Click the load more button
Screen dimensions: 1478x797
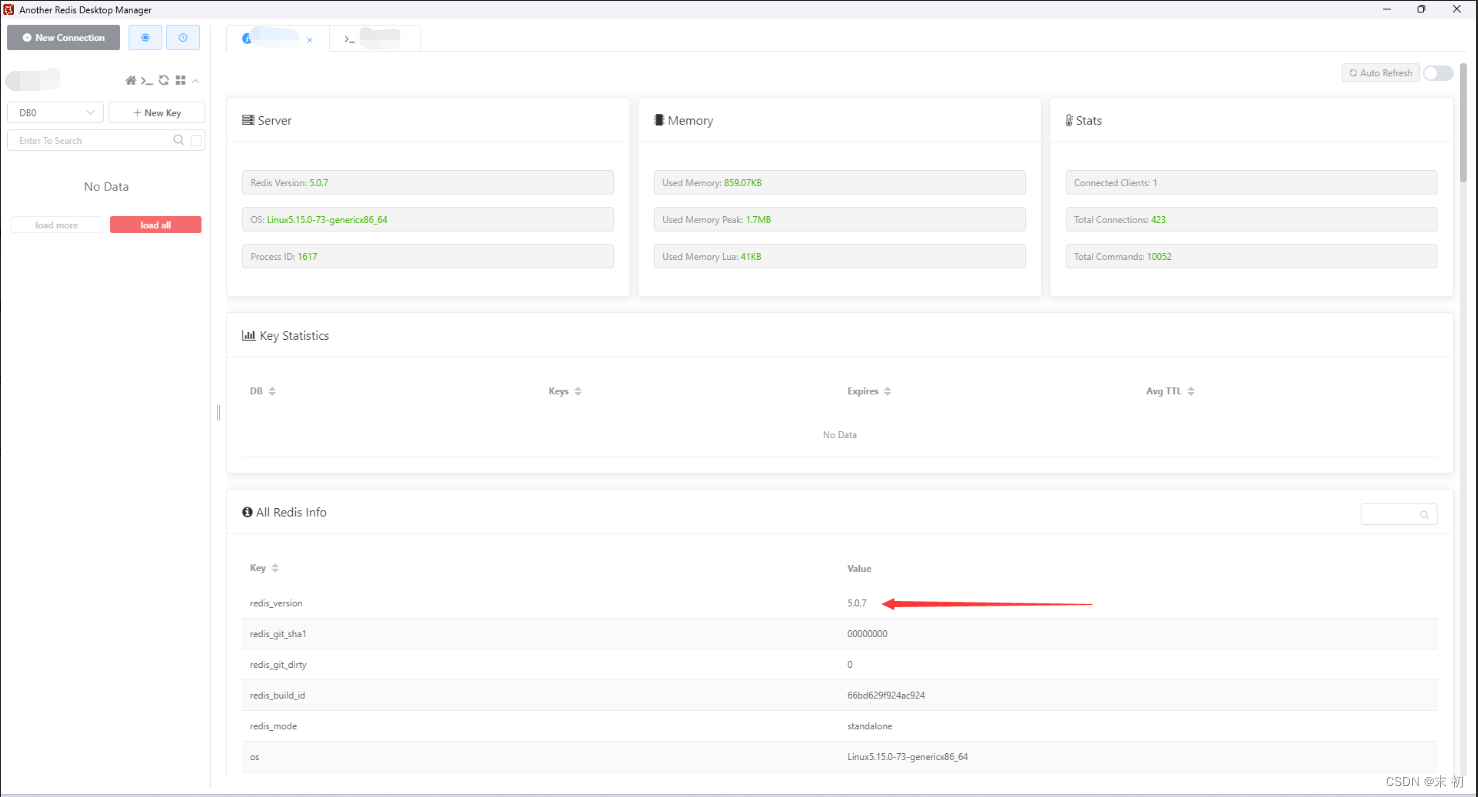[57, 225]
